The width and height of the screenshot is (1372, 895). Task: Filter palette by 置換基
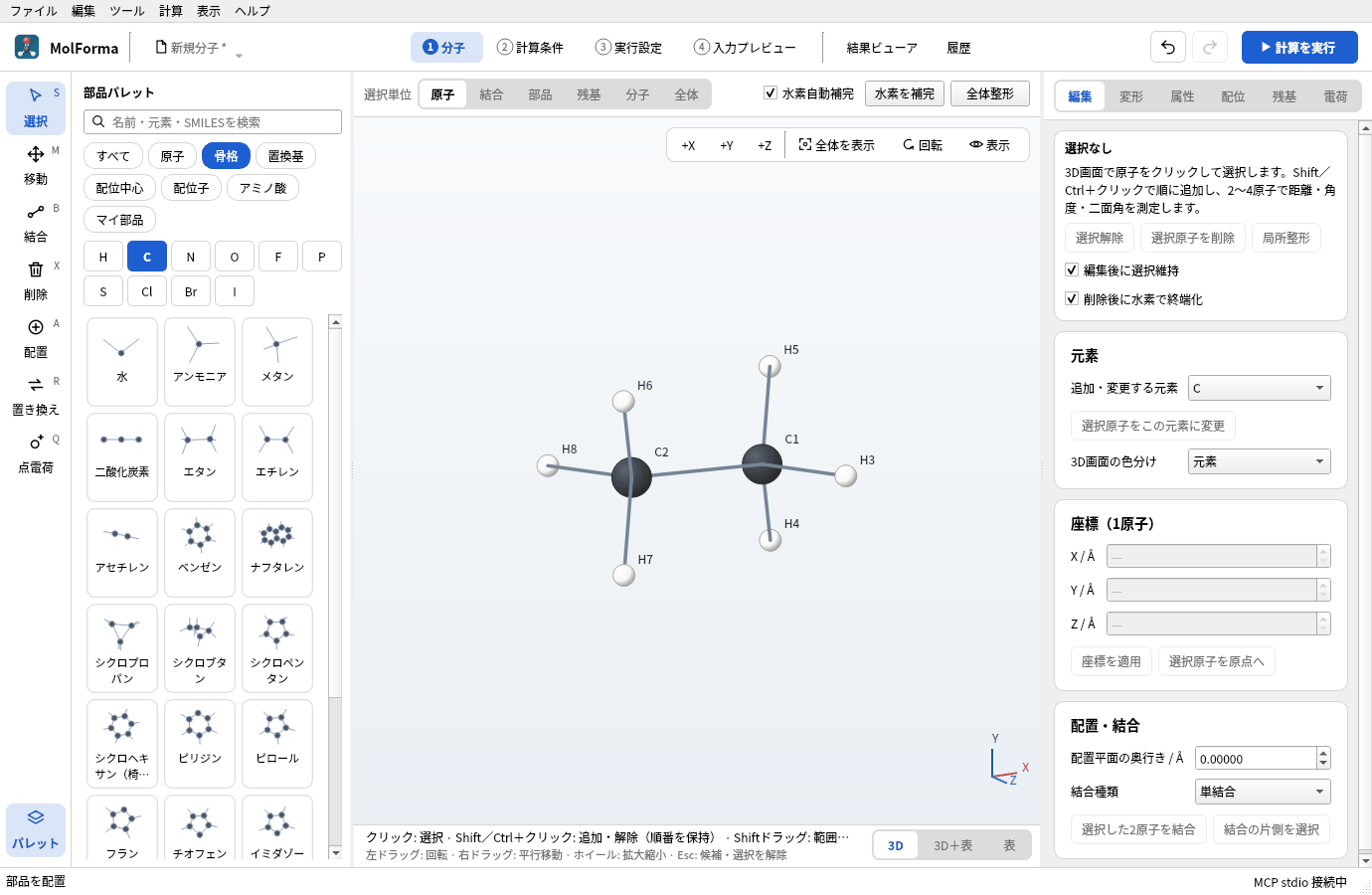tap(286, 156)
